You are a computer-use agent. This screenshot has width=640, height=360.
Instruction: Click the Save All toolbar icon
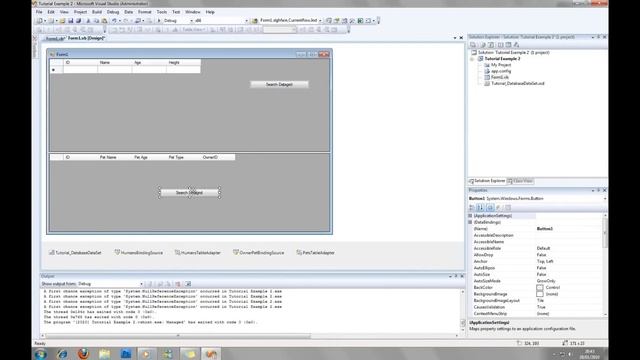[78, 20]
